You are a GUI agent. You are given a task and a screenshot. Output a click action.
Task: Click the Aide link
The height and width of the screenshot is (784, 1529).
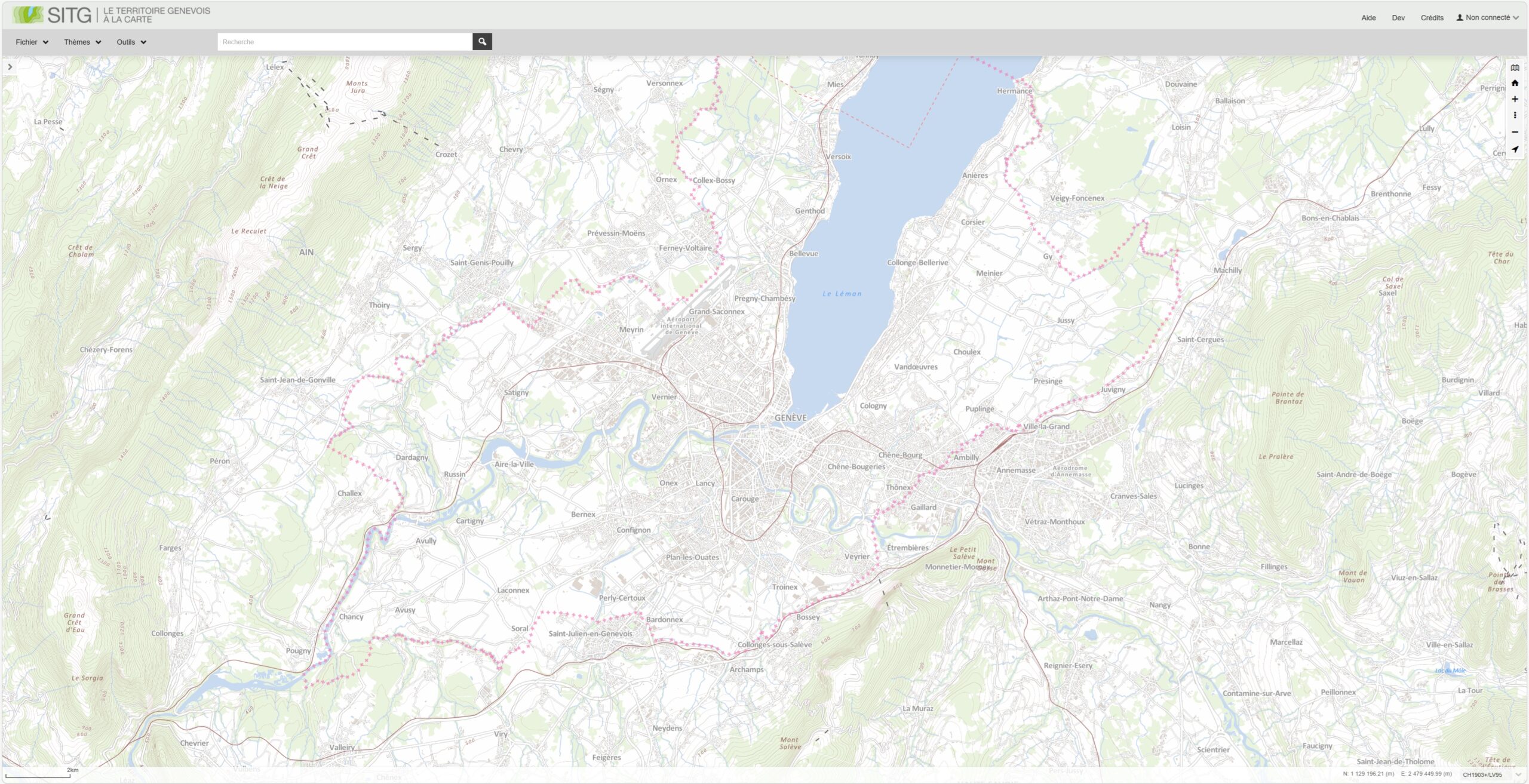coord(1368,18)
